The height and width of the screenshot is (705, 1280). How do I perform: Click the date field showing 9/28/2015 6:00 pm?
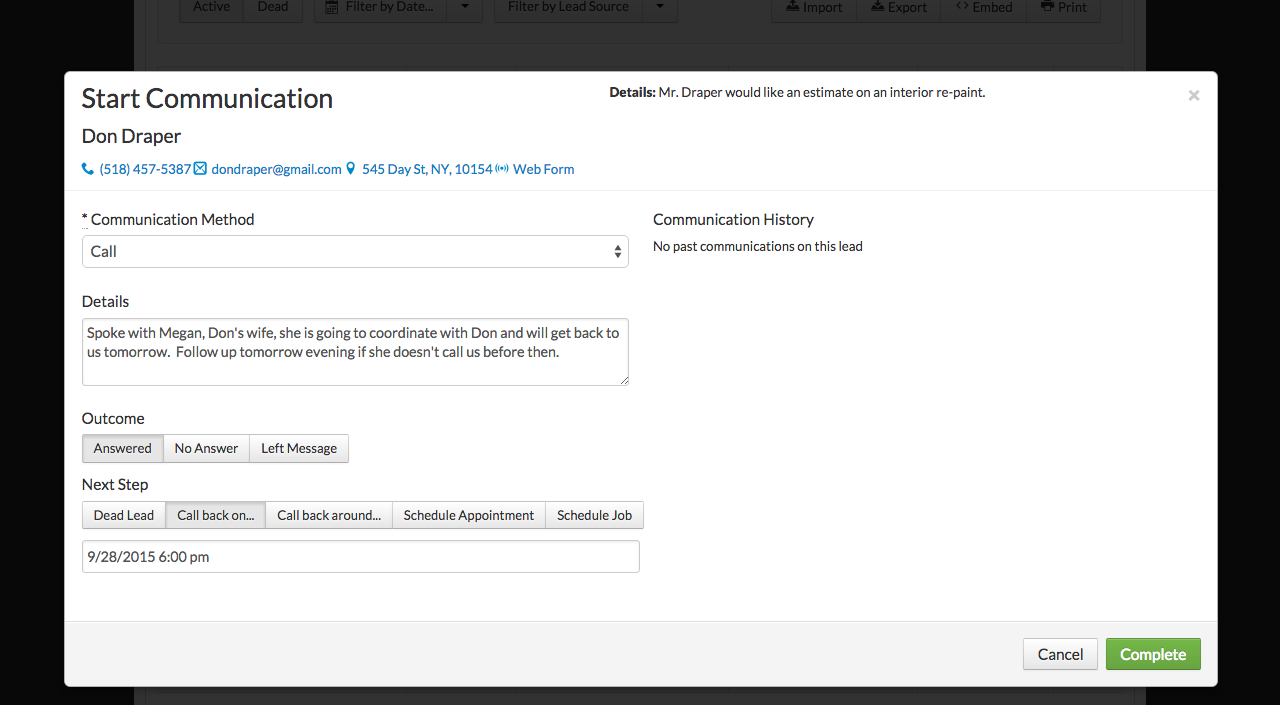pyautogui.click(x=360, y=557)
